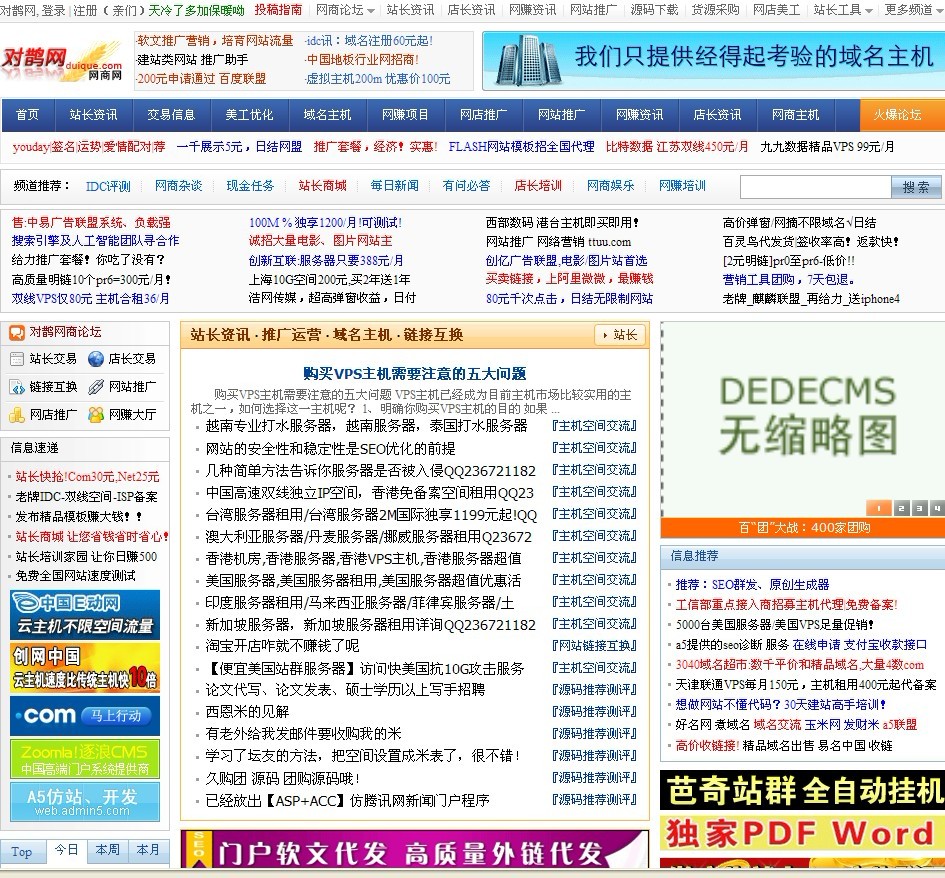Click the 搜索 button
The height and width of the screenshot is (878, 945).
click(x=916, y=187)
